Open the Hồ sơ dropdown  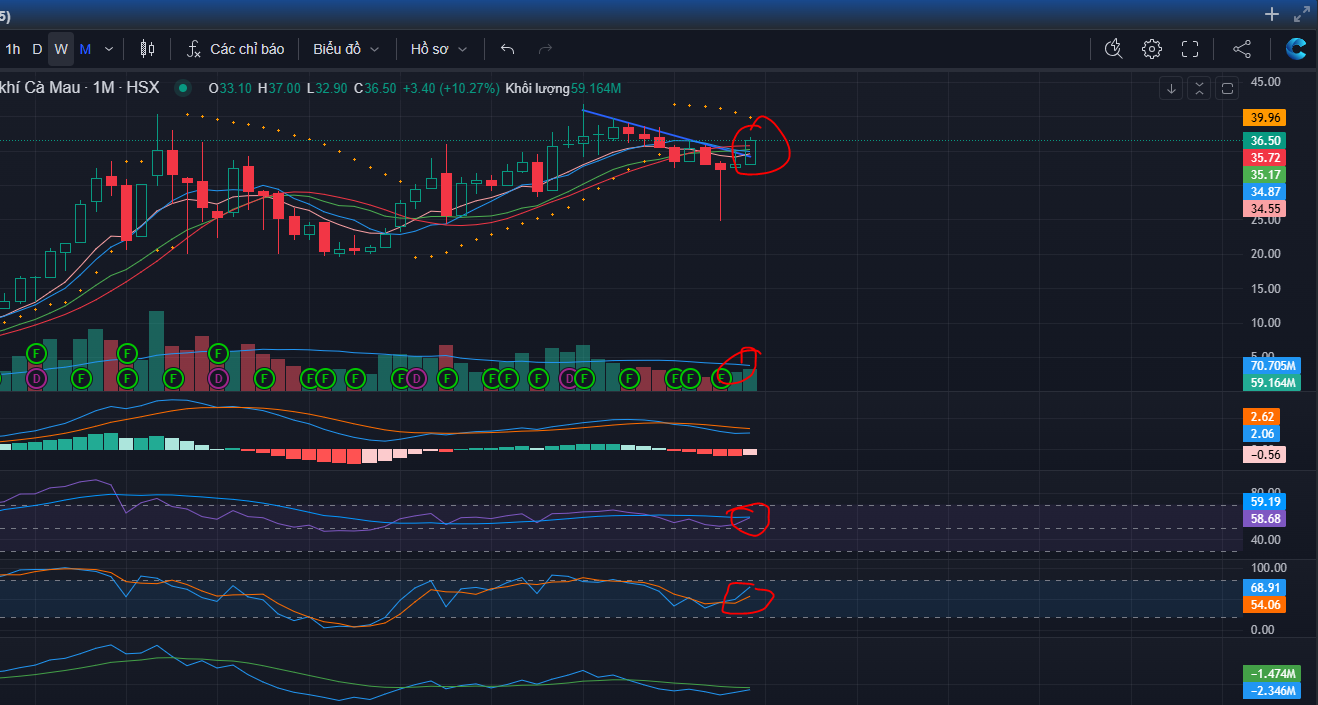point(439,49)
